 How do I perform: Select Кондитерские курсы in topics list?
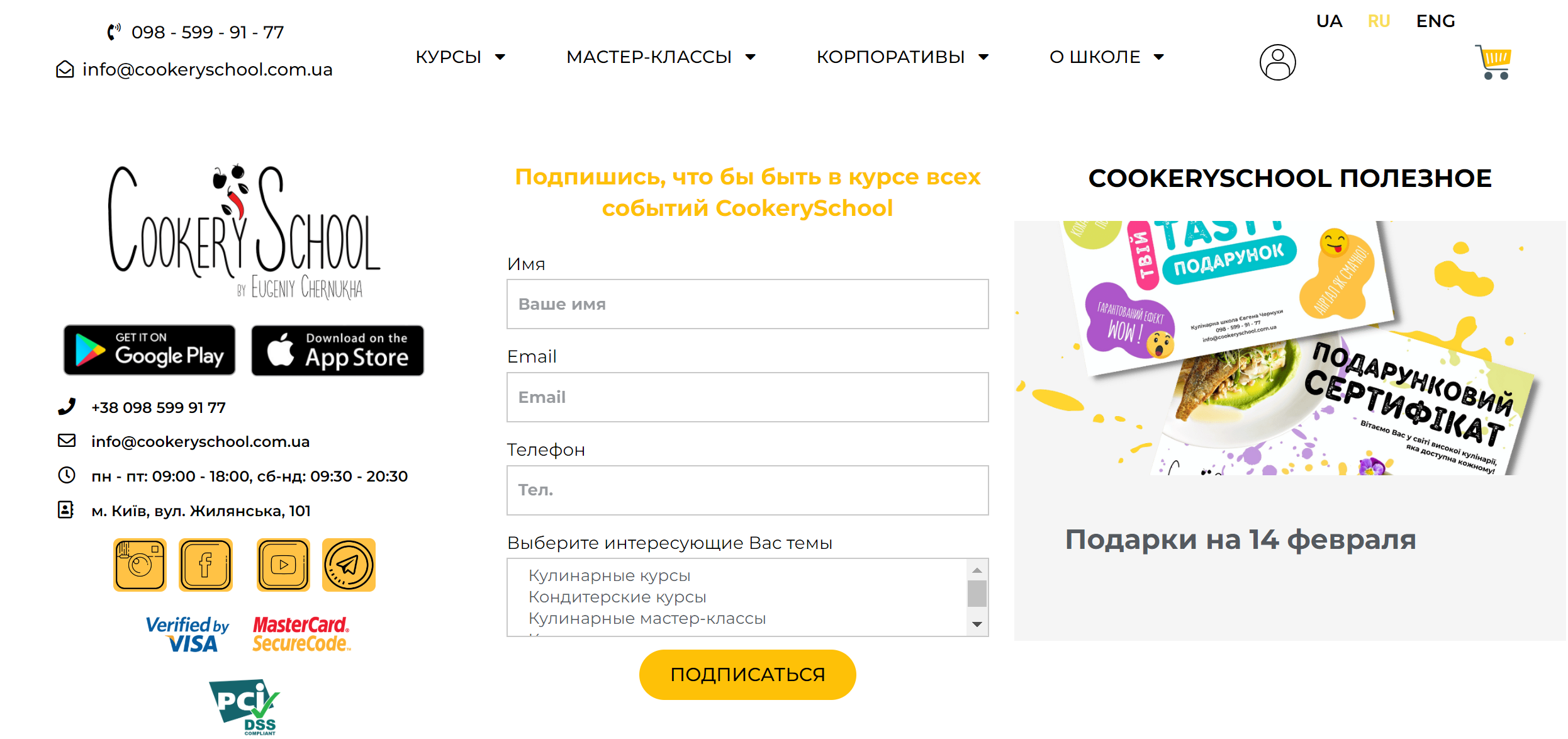617,597
